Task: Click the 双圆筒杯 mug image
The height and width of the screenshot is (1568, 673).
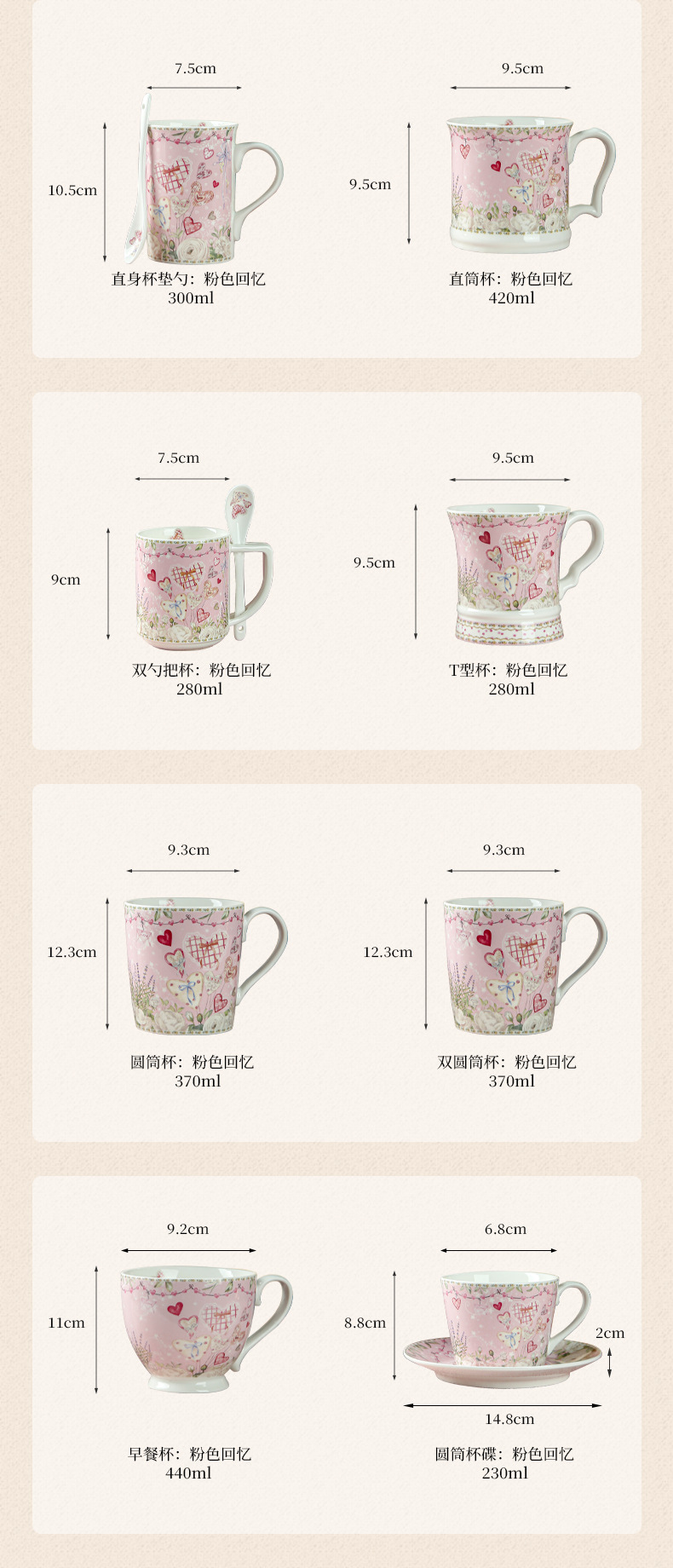Action: click(525, 966)
